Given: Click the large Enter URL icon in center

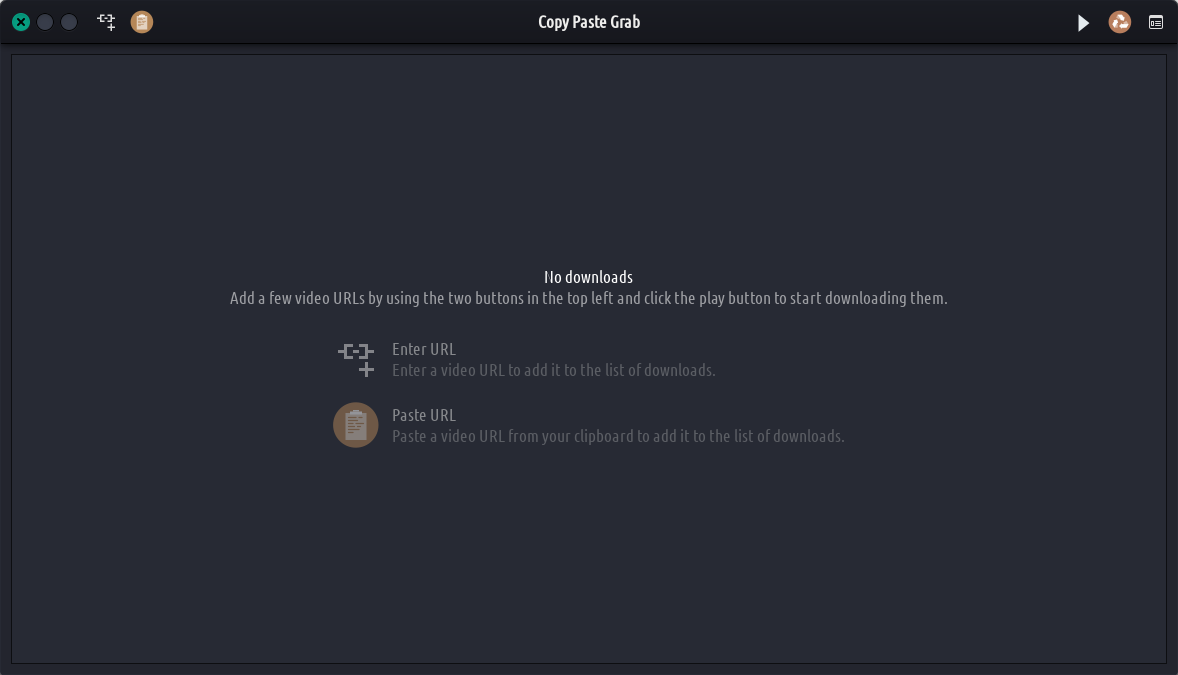Looking at the screenshot, I should point(356,359).
